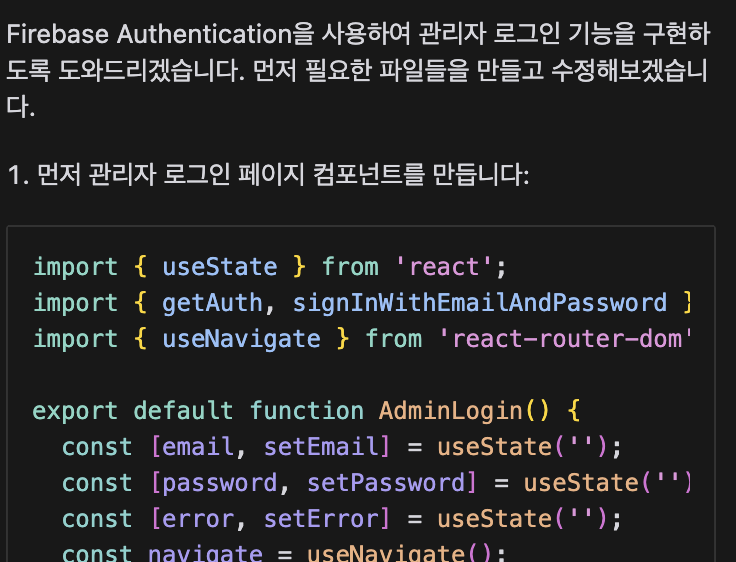Click setError in the const line
The height and width of the screenshot is (562, 736).
(322, 519)
